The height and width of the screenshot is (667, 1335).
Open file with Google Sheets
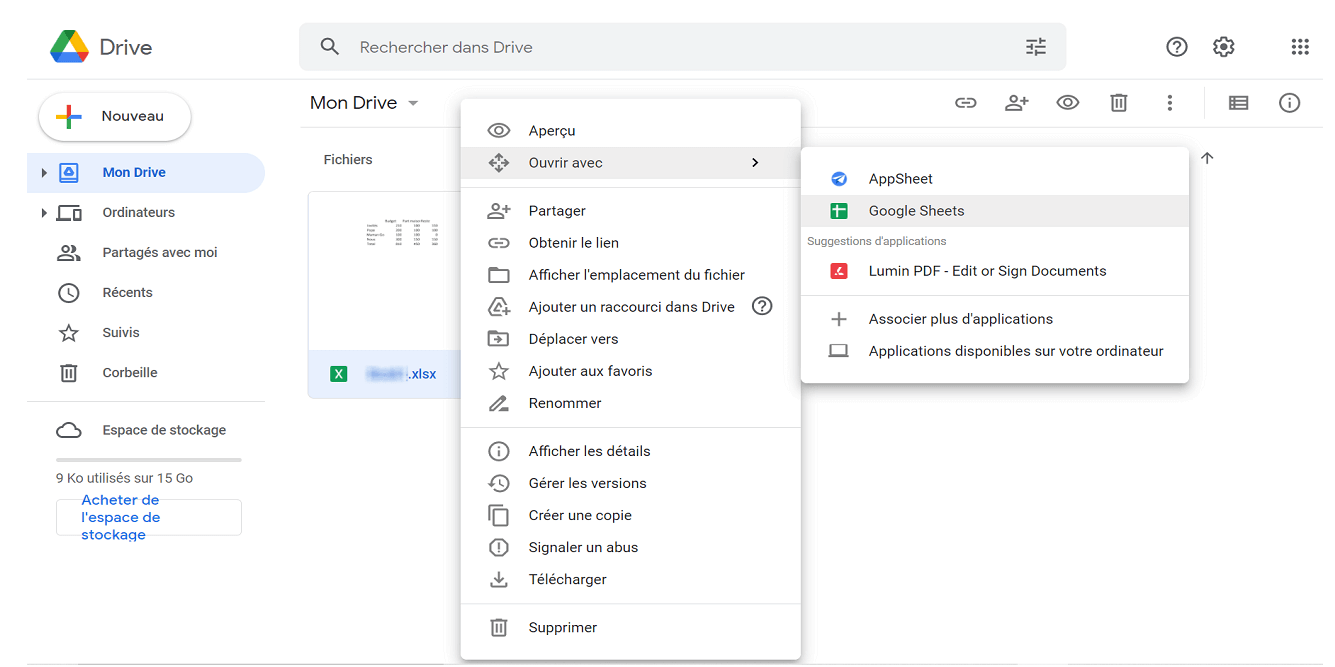995,211
